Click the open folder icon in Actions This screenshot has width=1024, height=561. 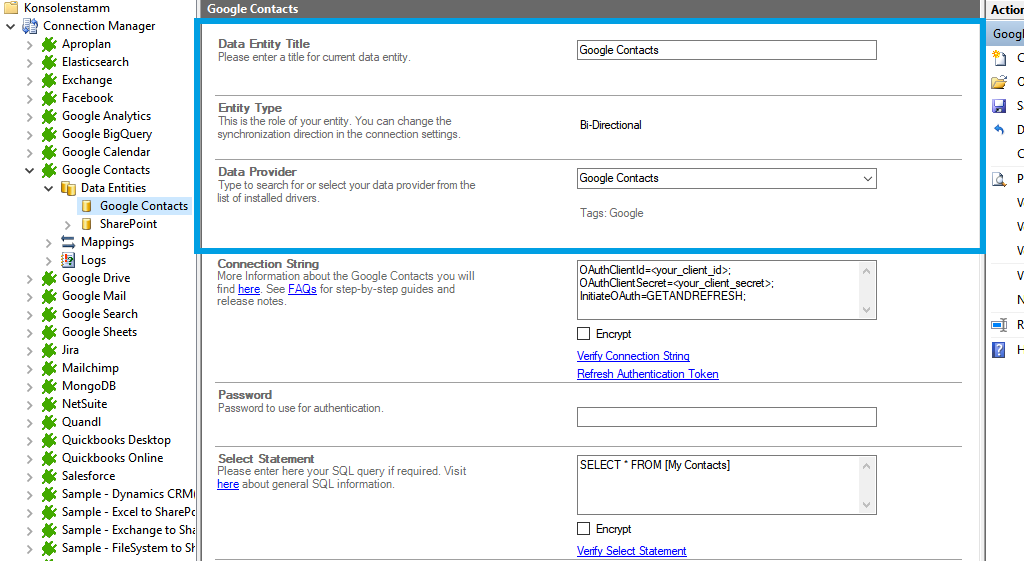pos(998,82)
